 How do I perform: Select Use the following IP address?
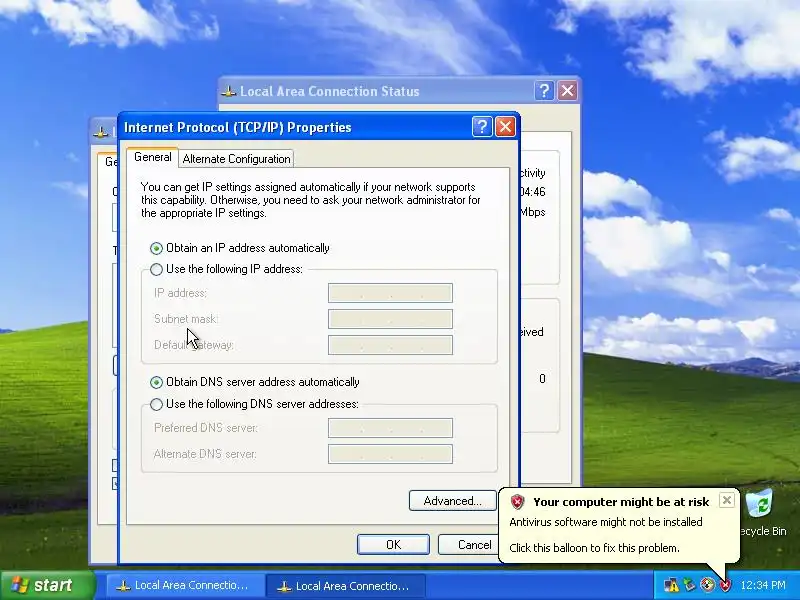click(x=227, y=269)
